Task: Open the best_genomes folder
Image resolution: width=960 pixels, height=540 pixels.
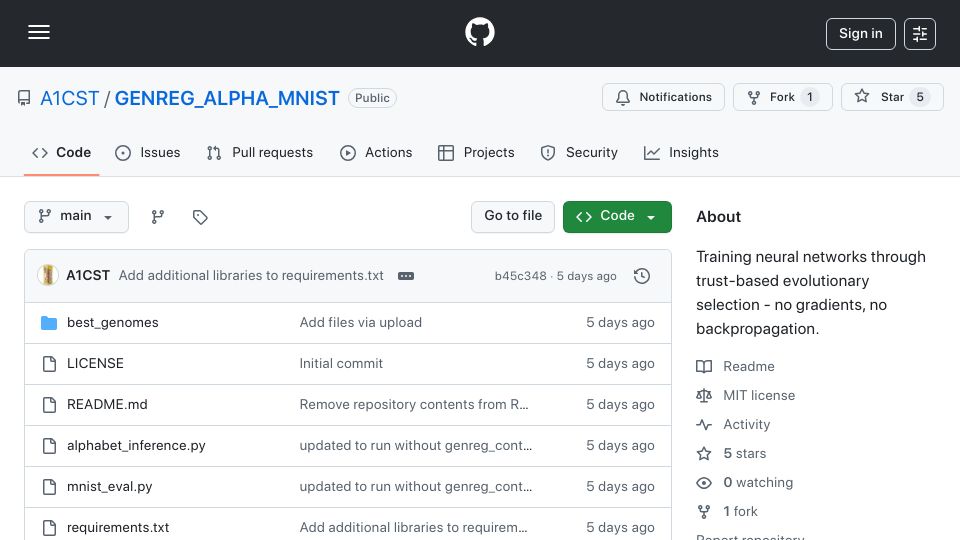Action: point(113,323)
